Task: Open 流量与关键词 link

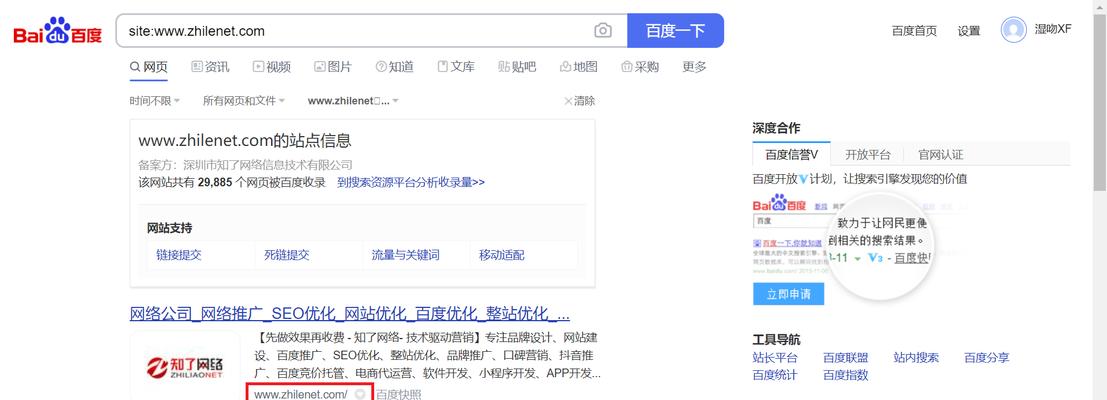Action: pyautogui.click(x=406, y=255)
